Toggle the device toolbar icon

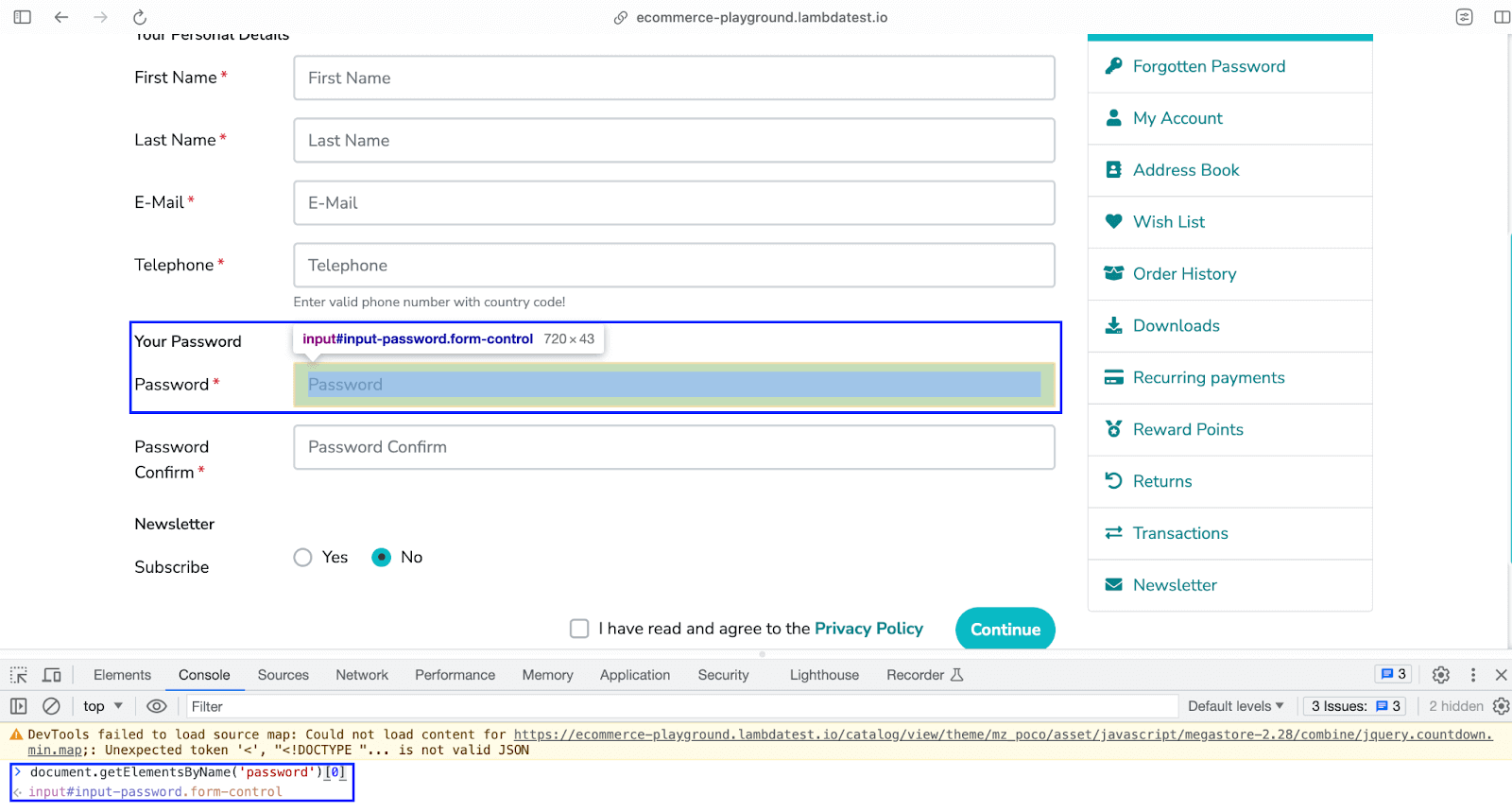[x=52, y=675]
